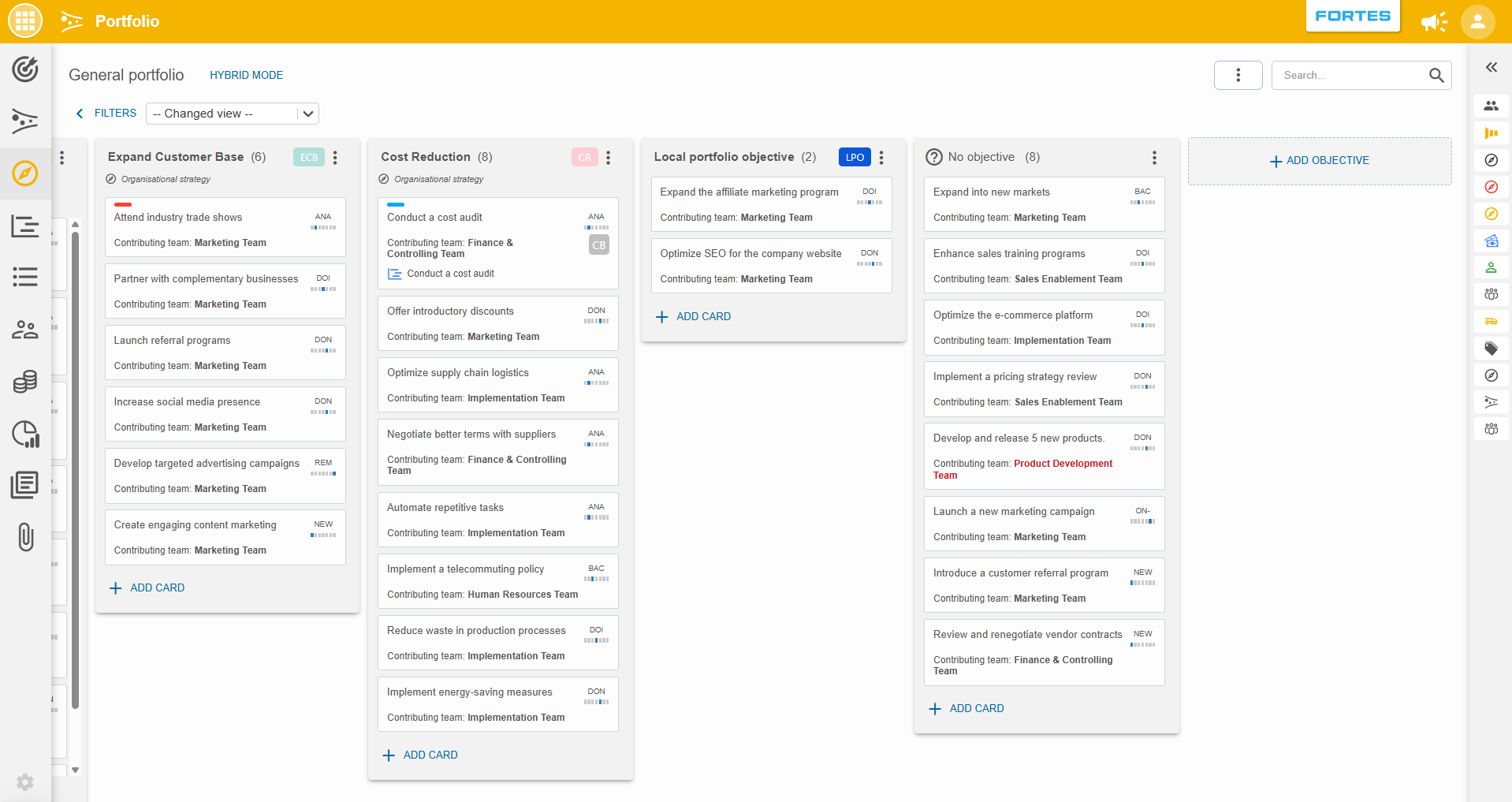Open No objective column options menu
Screen dimensions: 1512x802
click(x=1155, y=157)
